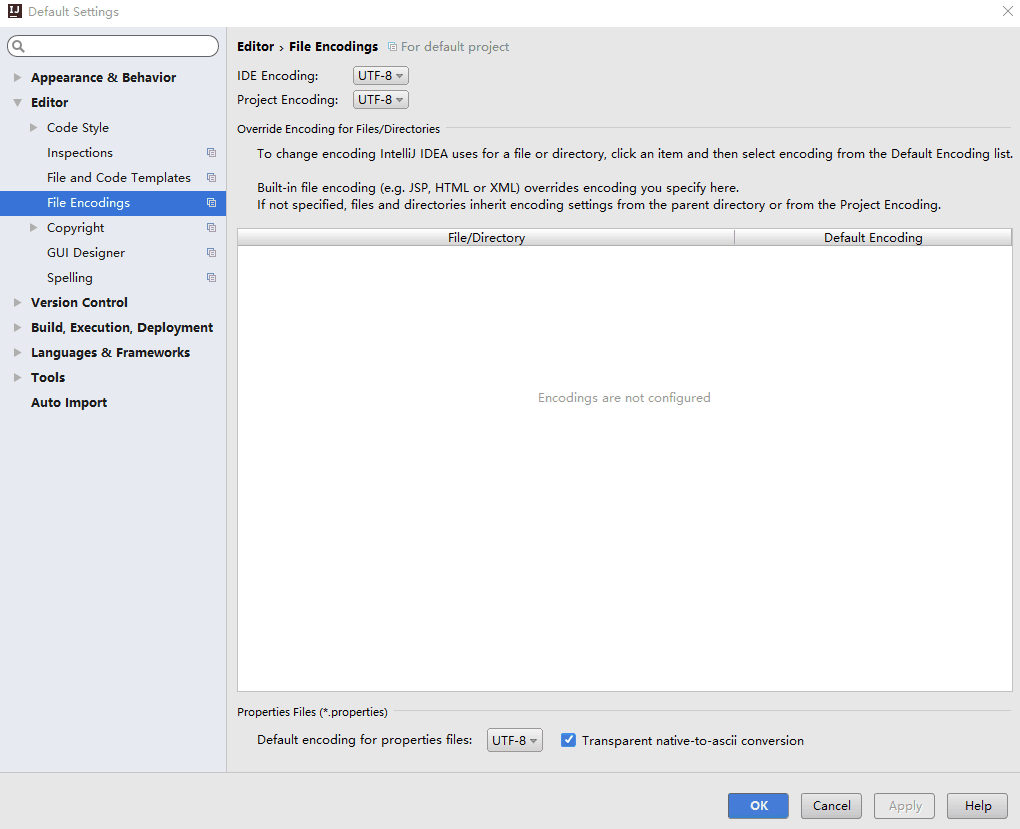Click the magnifier icon in the search box

point(17,45)
